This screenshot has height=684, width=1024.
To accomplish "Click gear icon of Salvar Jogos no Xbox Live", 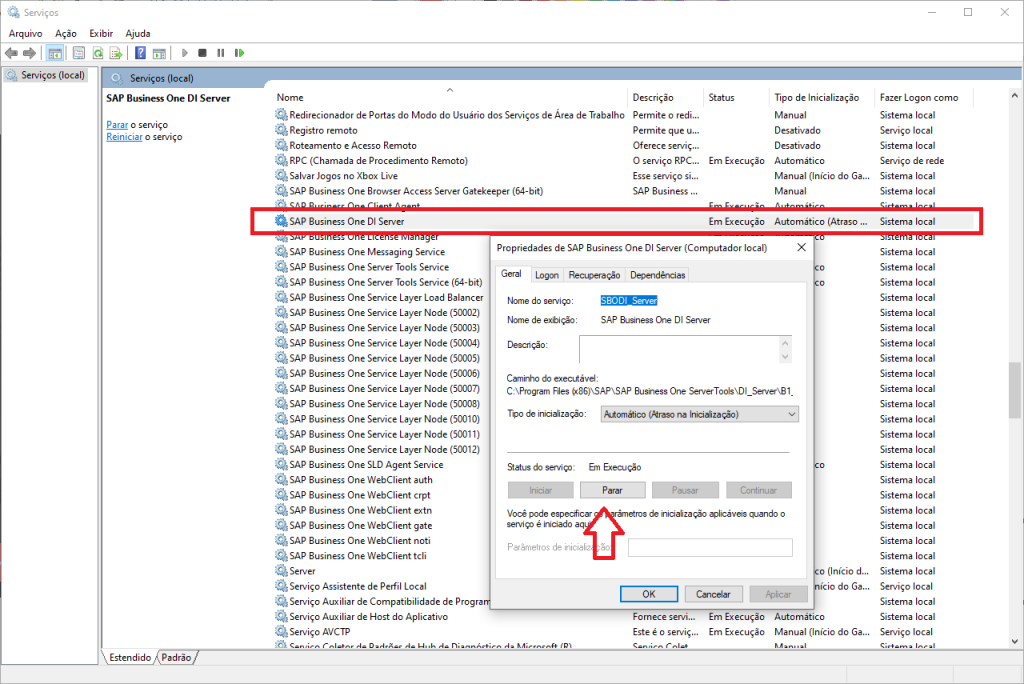I will [x=281, y=176].
